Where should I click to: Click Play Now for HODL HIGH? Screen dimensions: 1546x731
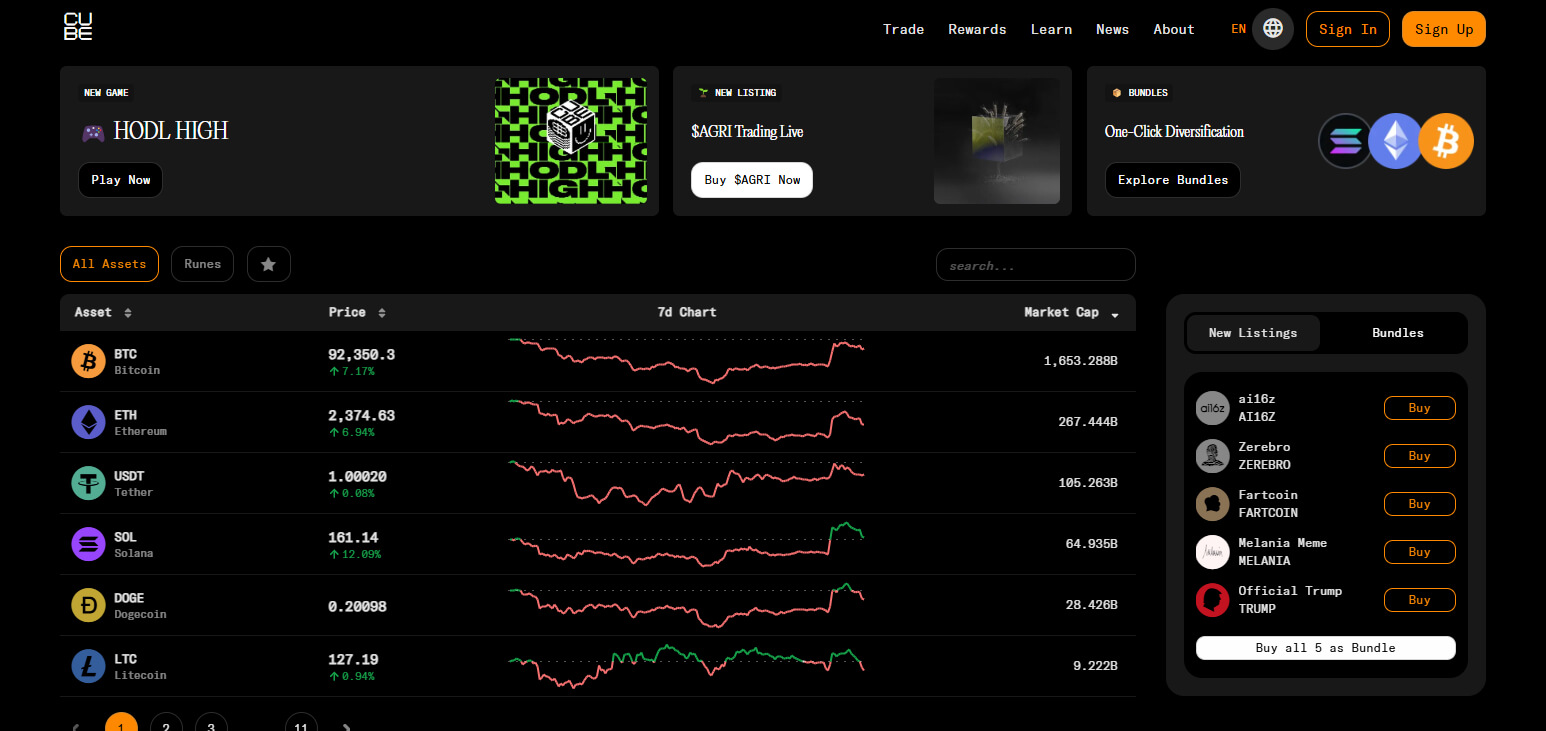pyautogui.click(x=120, y=180)
